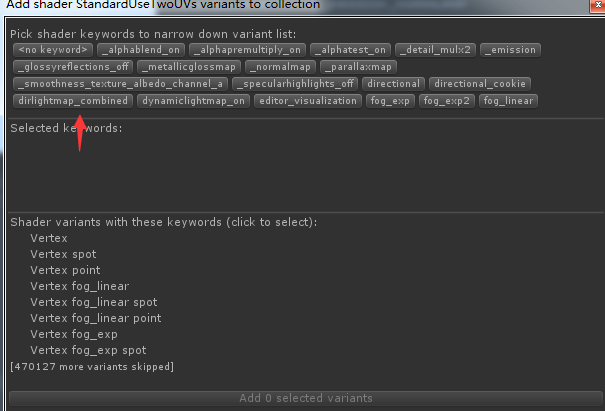Close the shader variants dialog
605x411 pixels.
598,5
